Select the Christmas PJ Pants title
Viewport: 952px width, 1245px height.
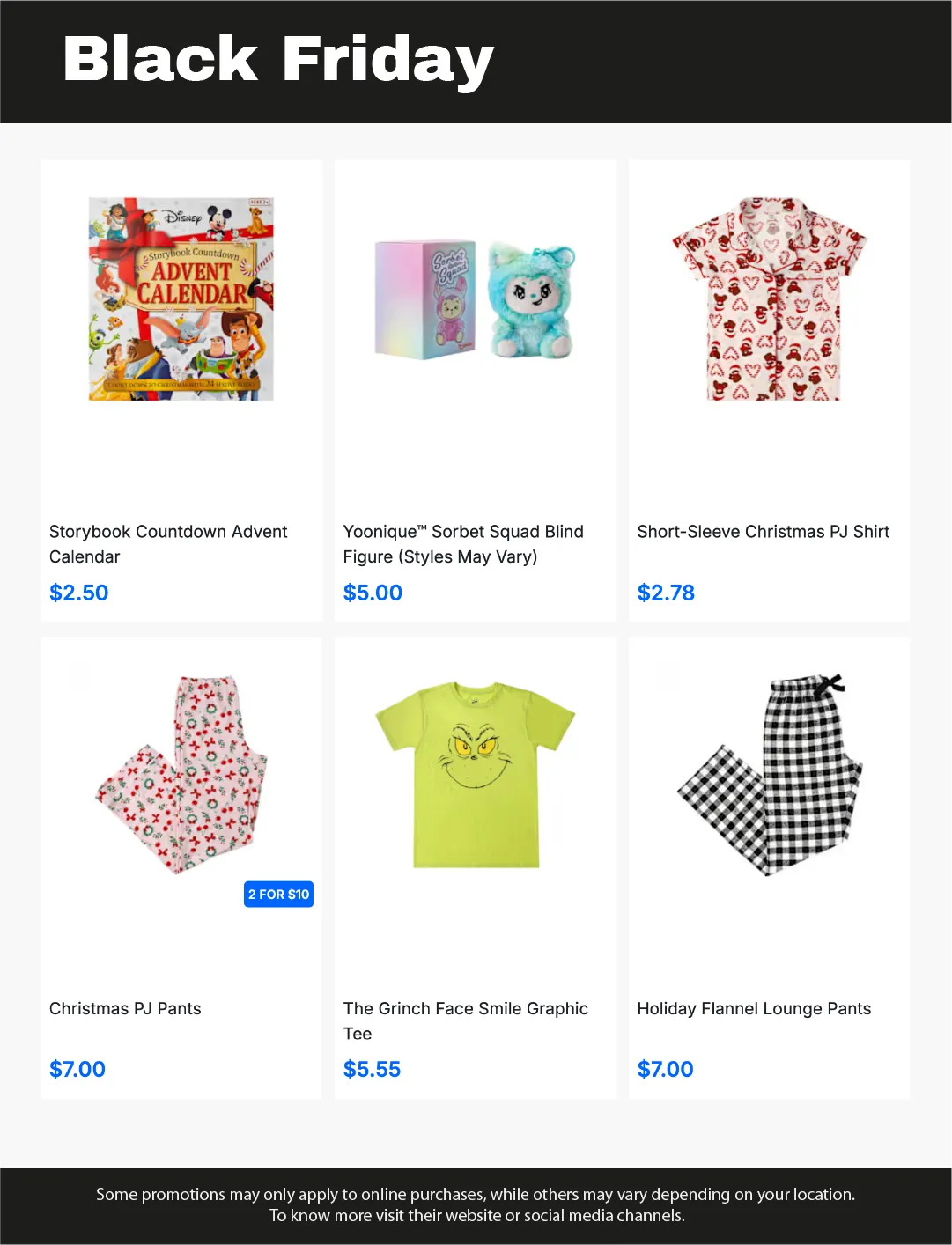pyautogui.click(x=125, y=1009)
